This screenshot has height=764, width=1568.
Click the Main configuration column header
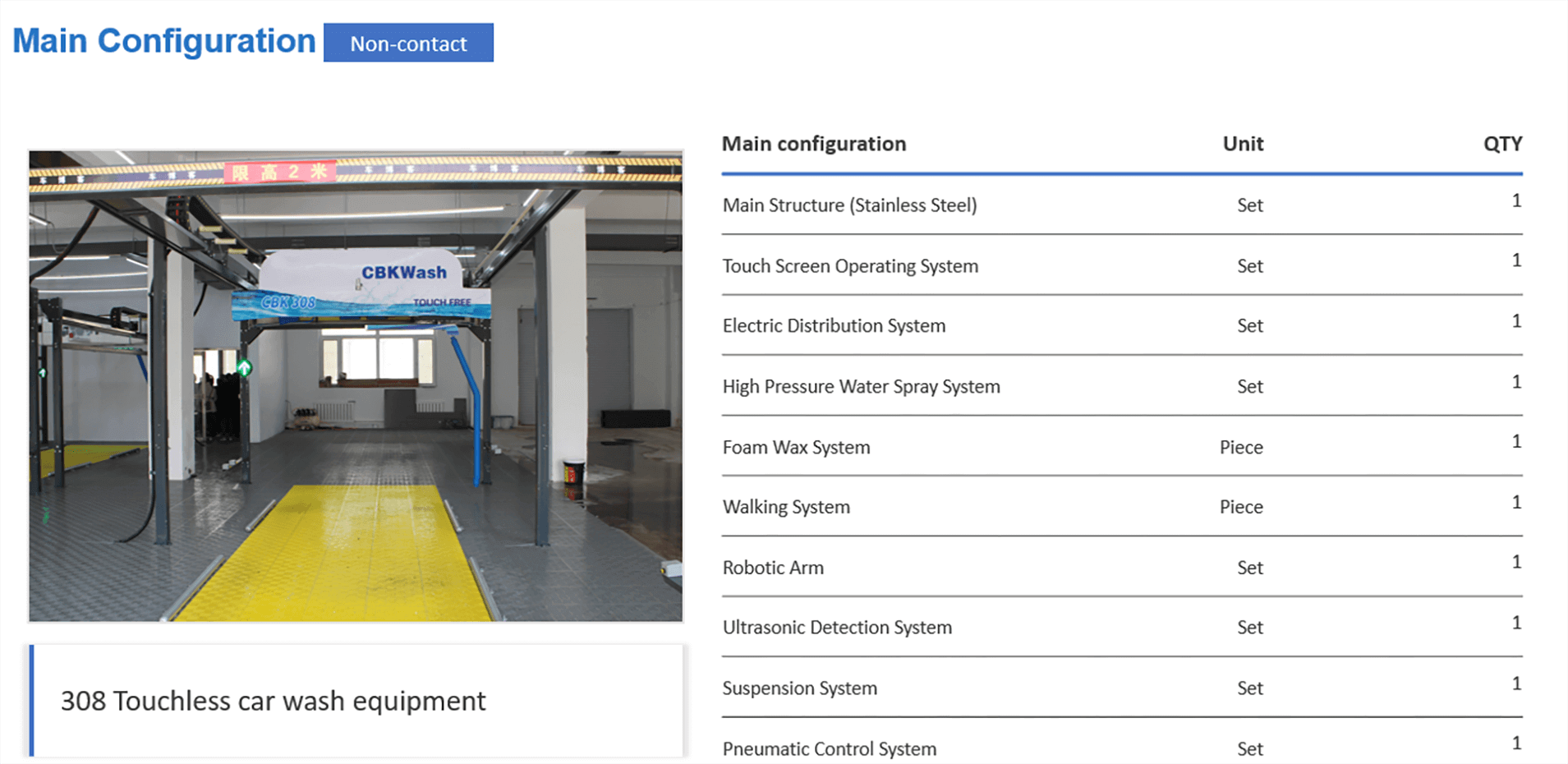[813, 144]
